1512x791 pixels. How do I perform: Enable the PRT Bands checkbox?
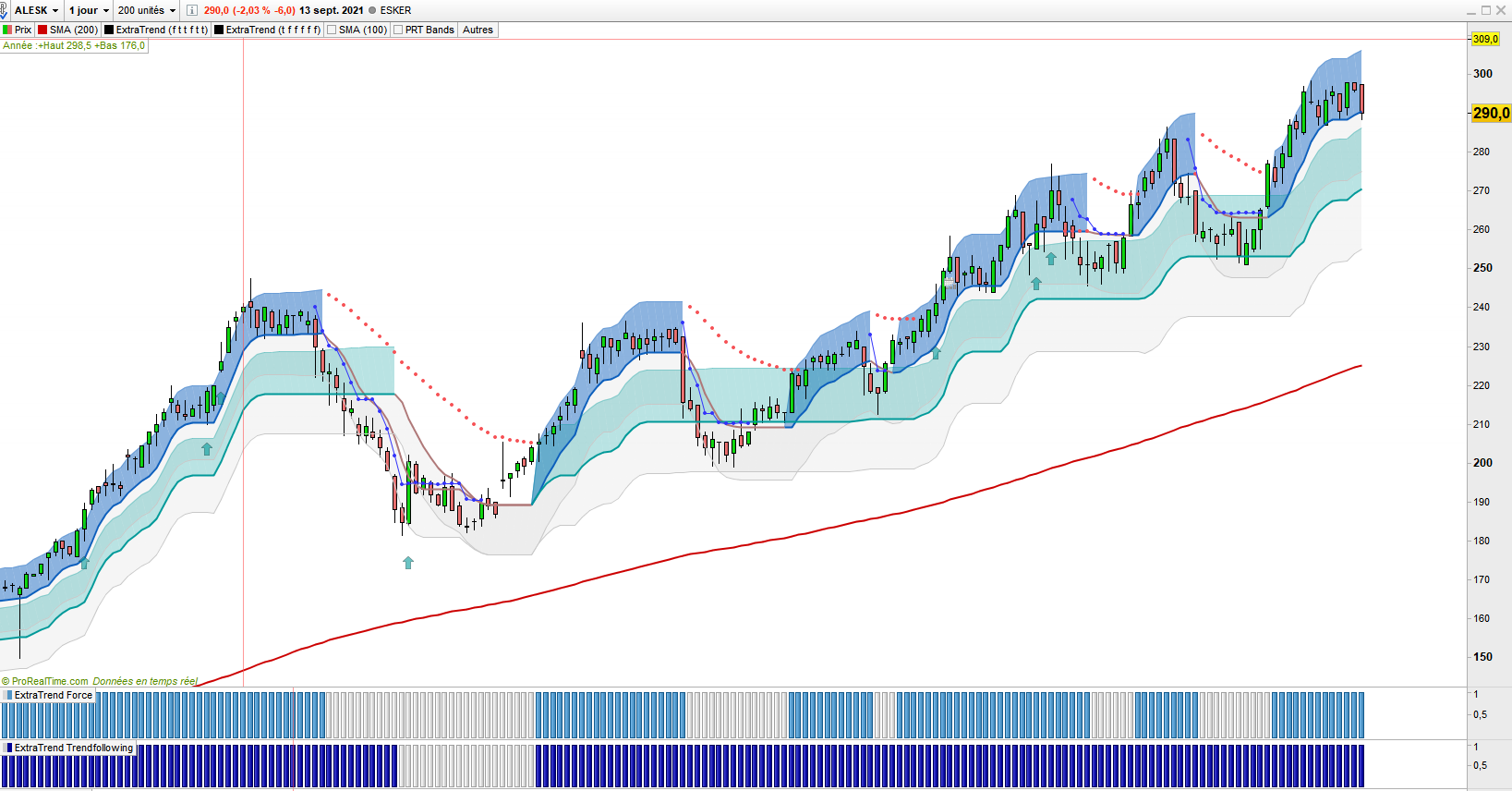pyautogui.click(x=398, y=30)
